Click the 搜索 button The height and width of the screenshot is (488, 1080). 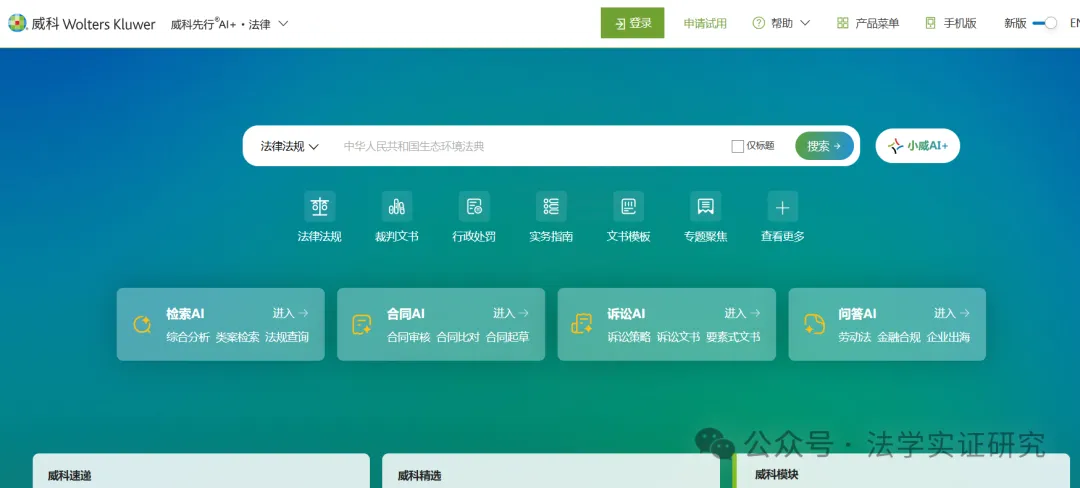click(824, 146)
